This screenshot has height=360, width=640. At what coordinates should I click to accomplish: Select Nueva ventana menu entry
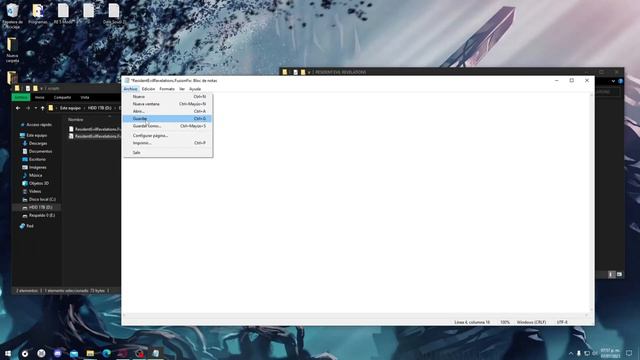pos(167,104)
